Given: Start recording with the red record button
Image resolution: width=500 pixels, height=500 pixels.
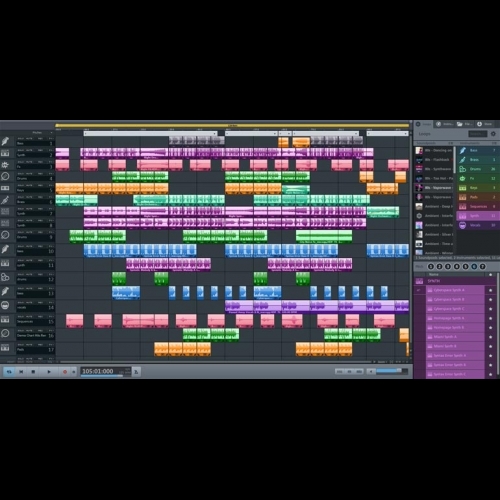Looking at the screenshot, I should tap(65, 372).
